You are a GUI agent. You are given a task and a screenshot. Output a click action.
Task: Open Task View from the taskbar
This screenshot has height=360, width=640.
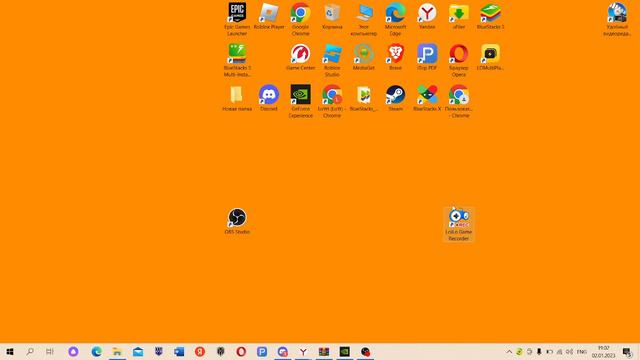point(50,351)
